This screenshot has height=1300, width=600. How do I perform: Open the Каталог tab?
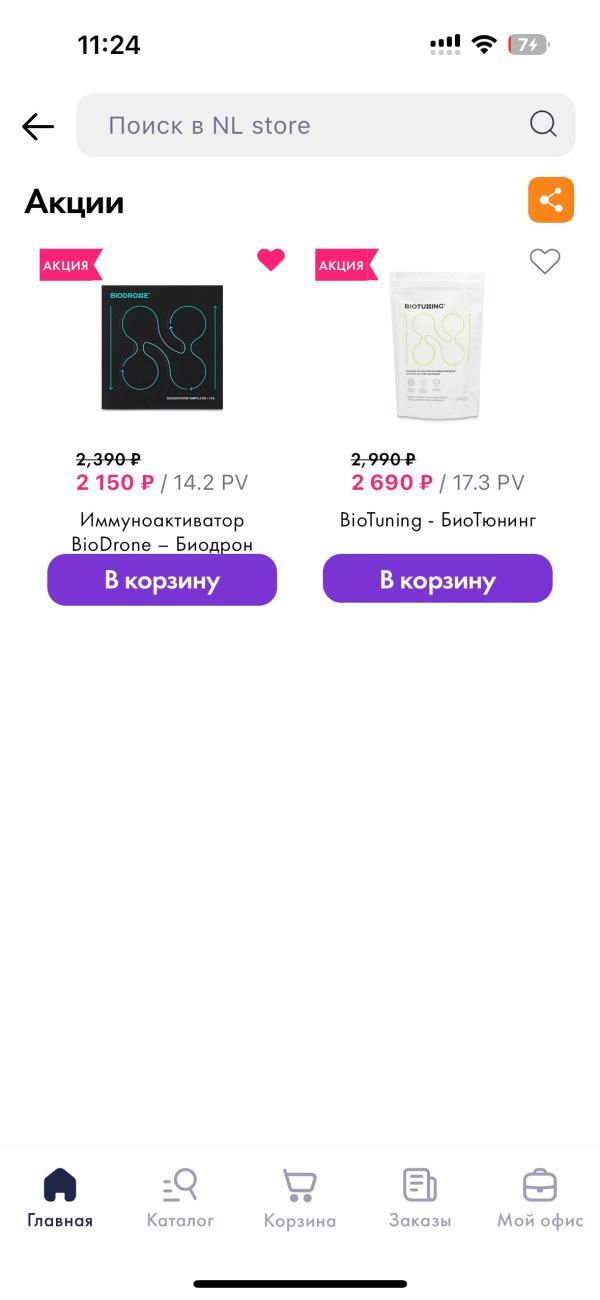[180, 1198]
